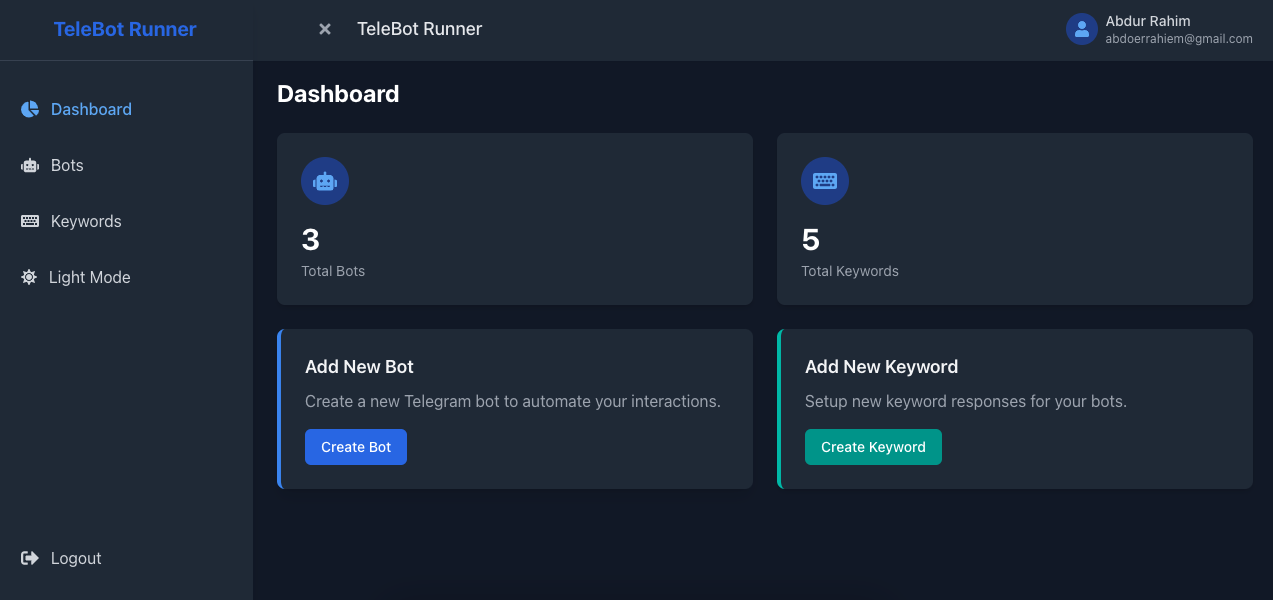Screen dimensions: 1273x600
Task: Click the keyboard icon in Total Keywords card
Action: tap(825, 181)
